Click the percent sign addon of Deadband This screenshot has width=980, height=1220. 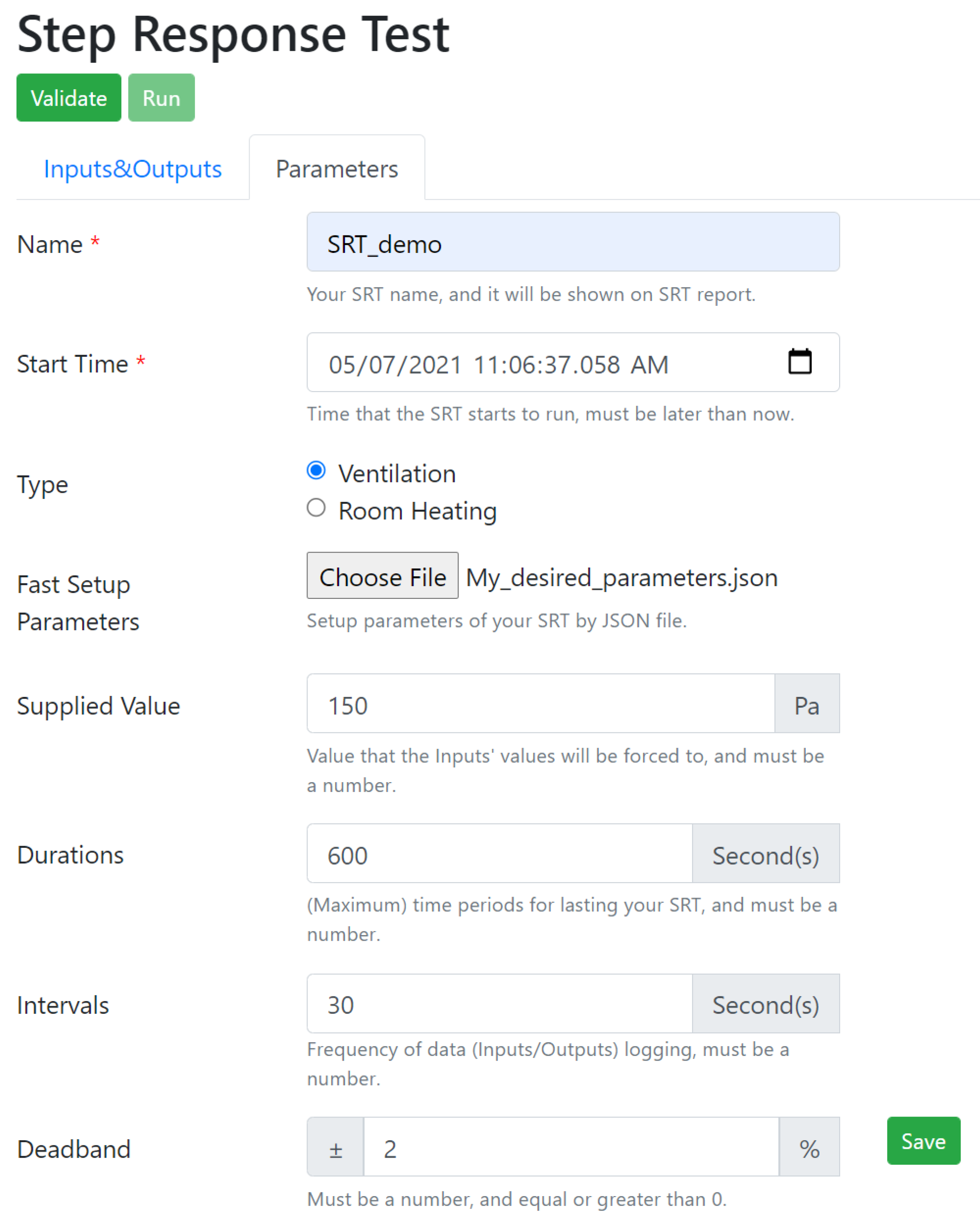pyautogui.click(x=809, y=1147)
